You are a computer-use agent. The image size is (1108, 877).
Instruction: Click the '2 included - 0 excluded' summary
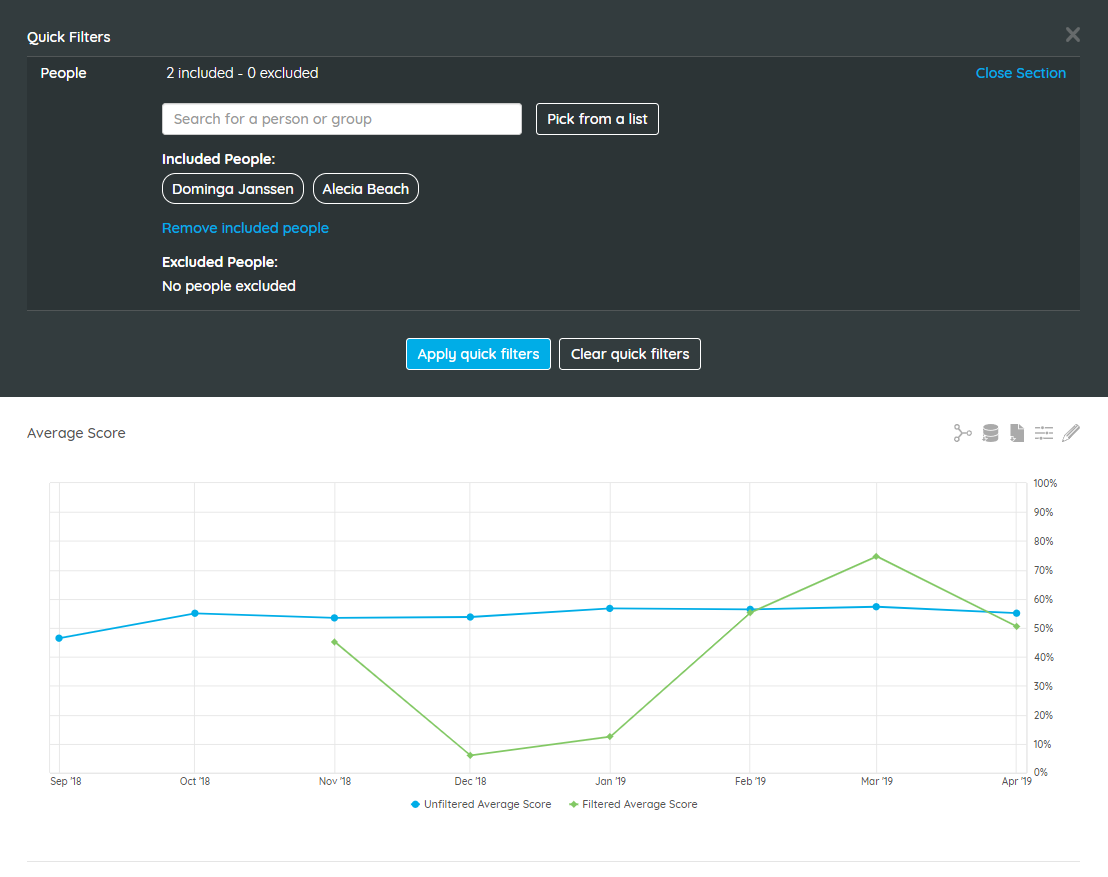coord(242,73)
